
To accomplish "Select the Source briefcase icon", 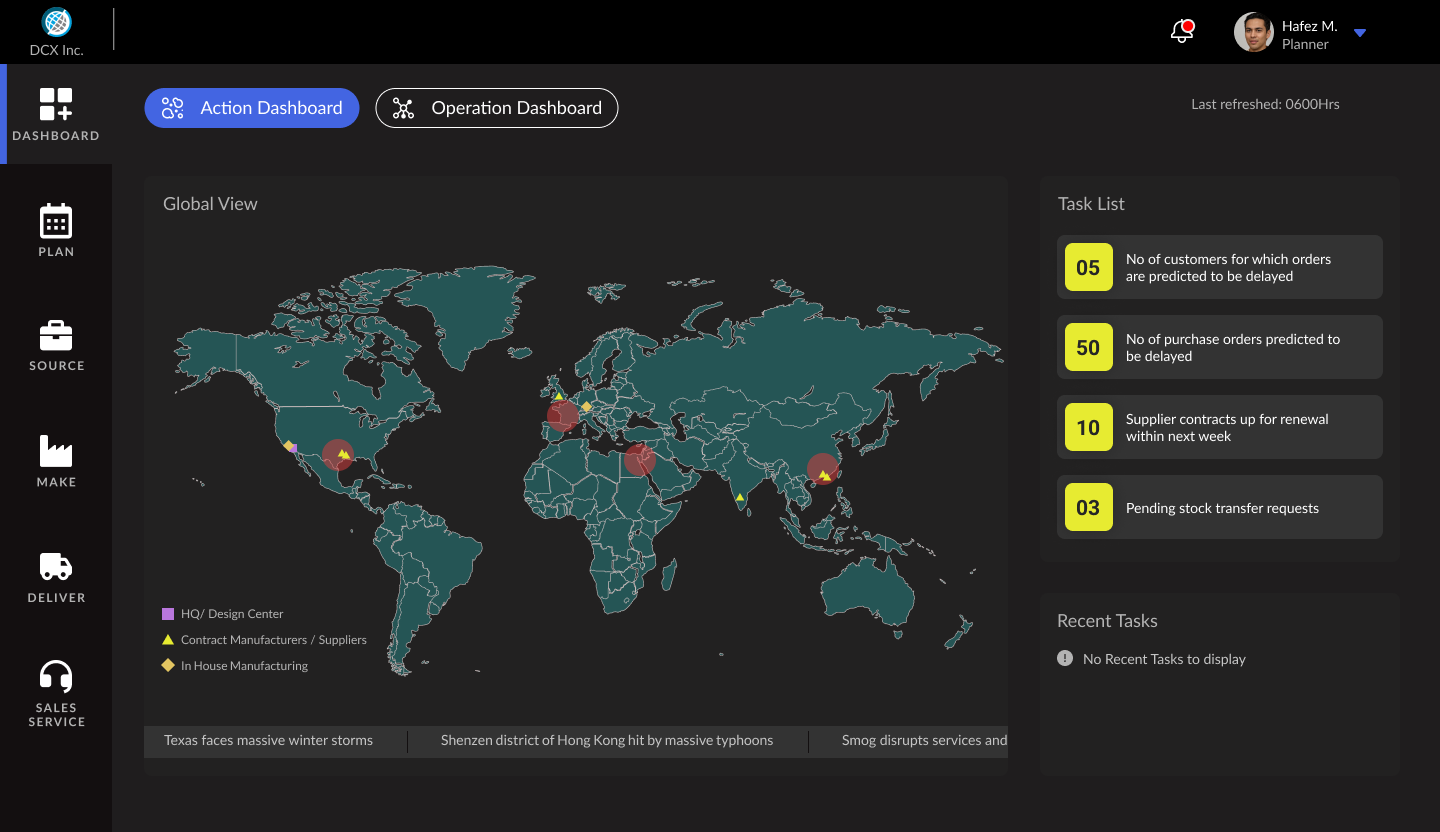I will 56,336.
